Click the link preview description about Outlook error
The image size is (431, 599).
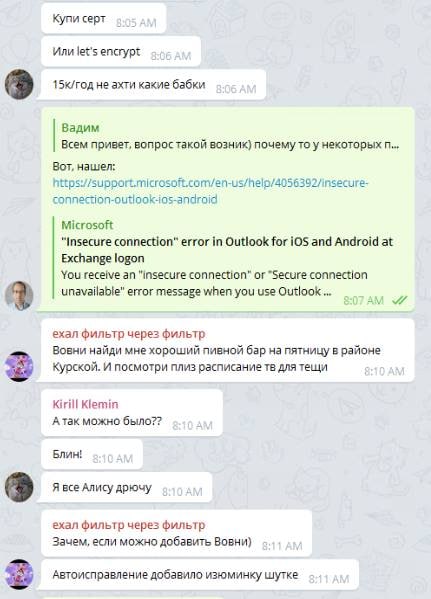tap(214, 283)
